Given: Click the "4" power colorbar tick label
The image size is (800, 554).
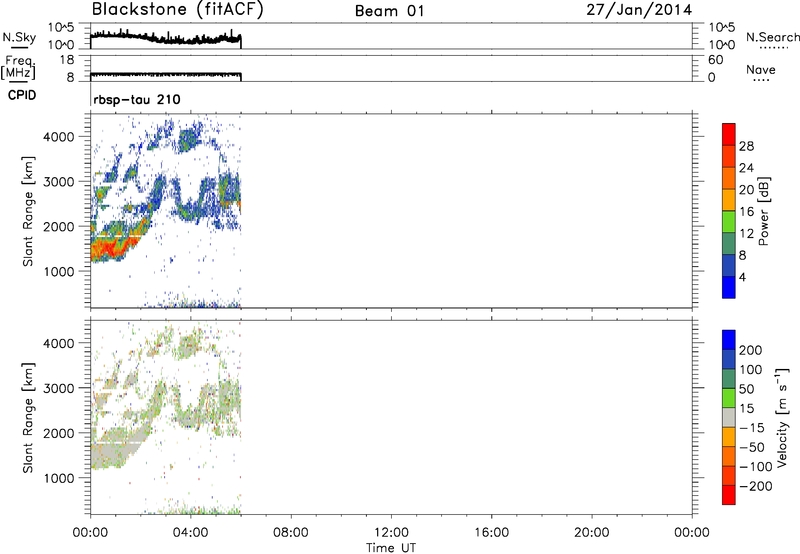Looking at the screenshot, I should [742, 277].
